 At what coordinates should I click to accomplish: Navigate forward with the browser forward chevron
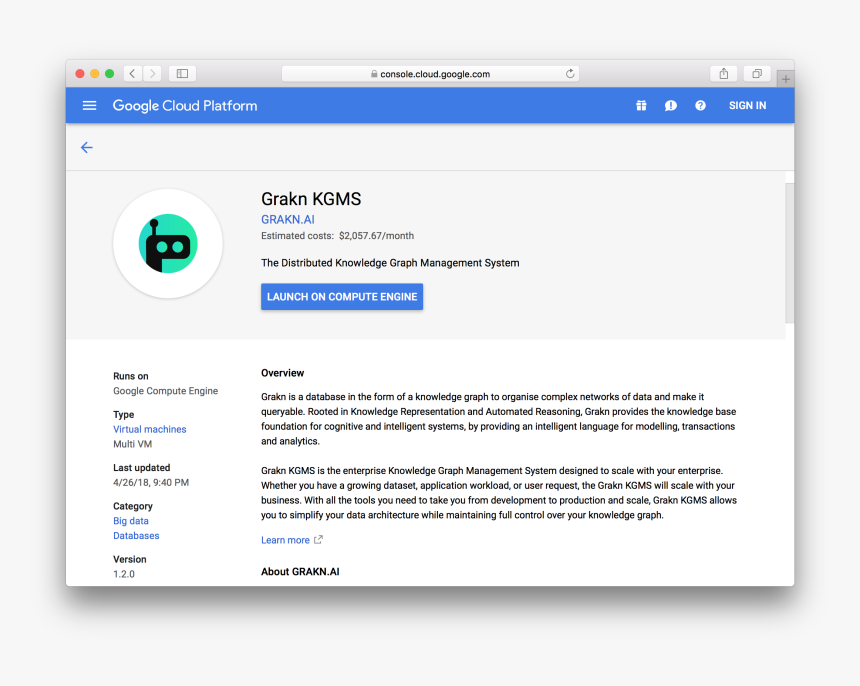(152, 72)
